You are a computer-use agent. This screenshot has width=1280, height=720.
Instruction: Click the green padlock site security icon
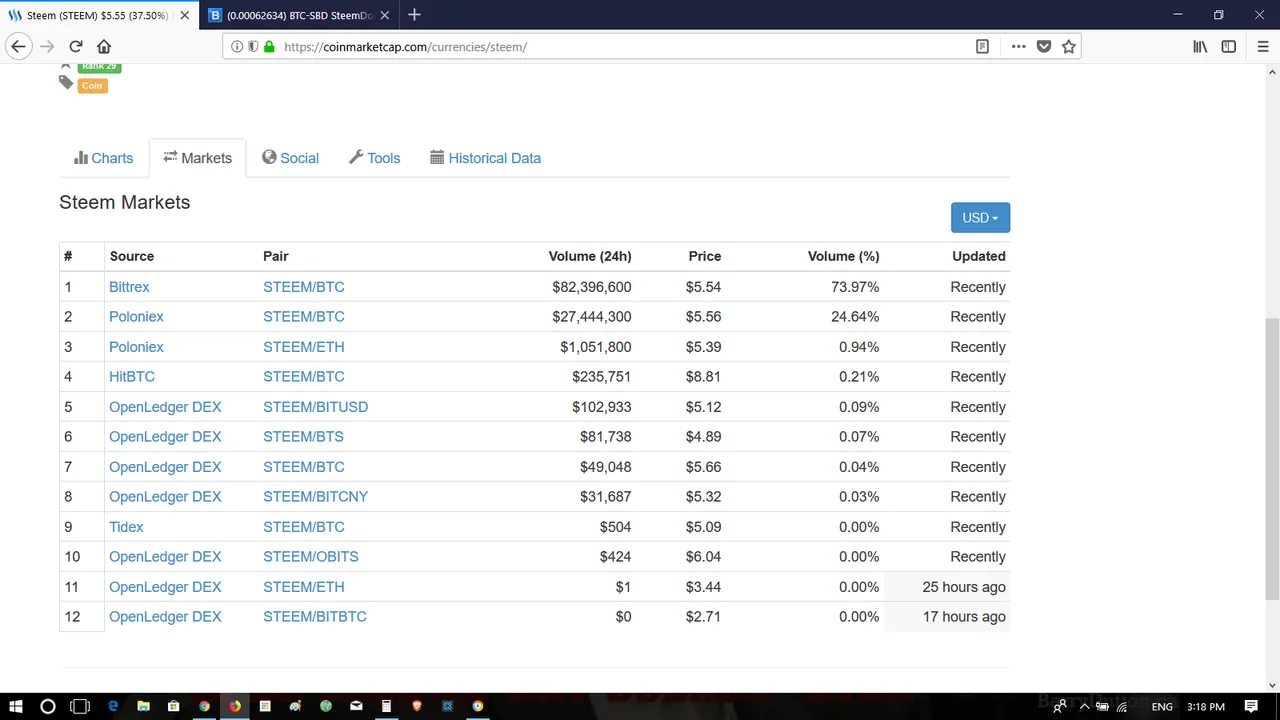[269, 46]
